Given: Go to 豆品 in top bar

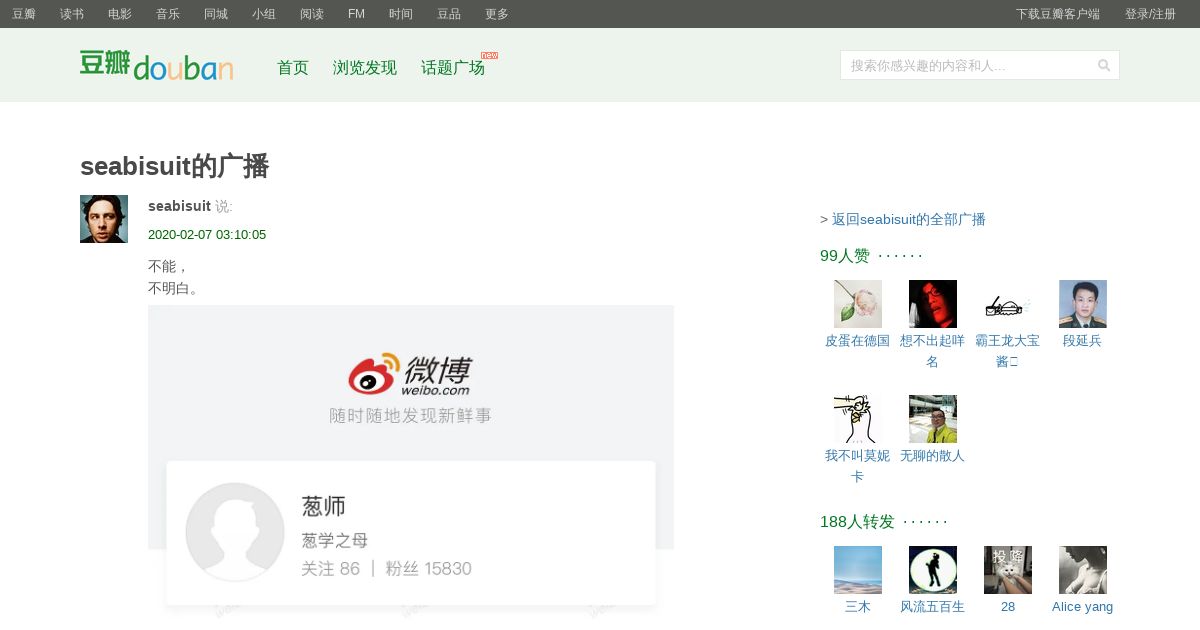Looking at the screenshot, I should coord(449,14).
